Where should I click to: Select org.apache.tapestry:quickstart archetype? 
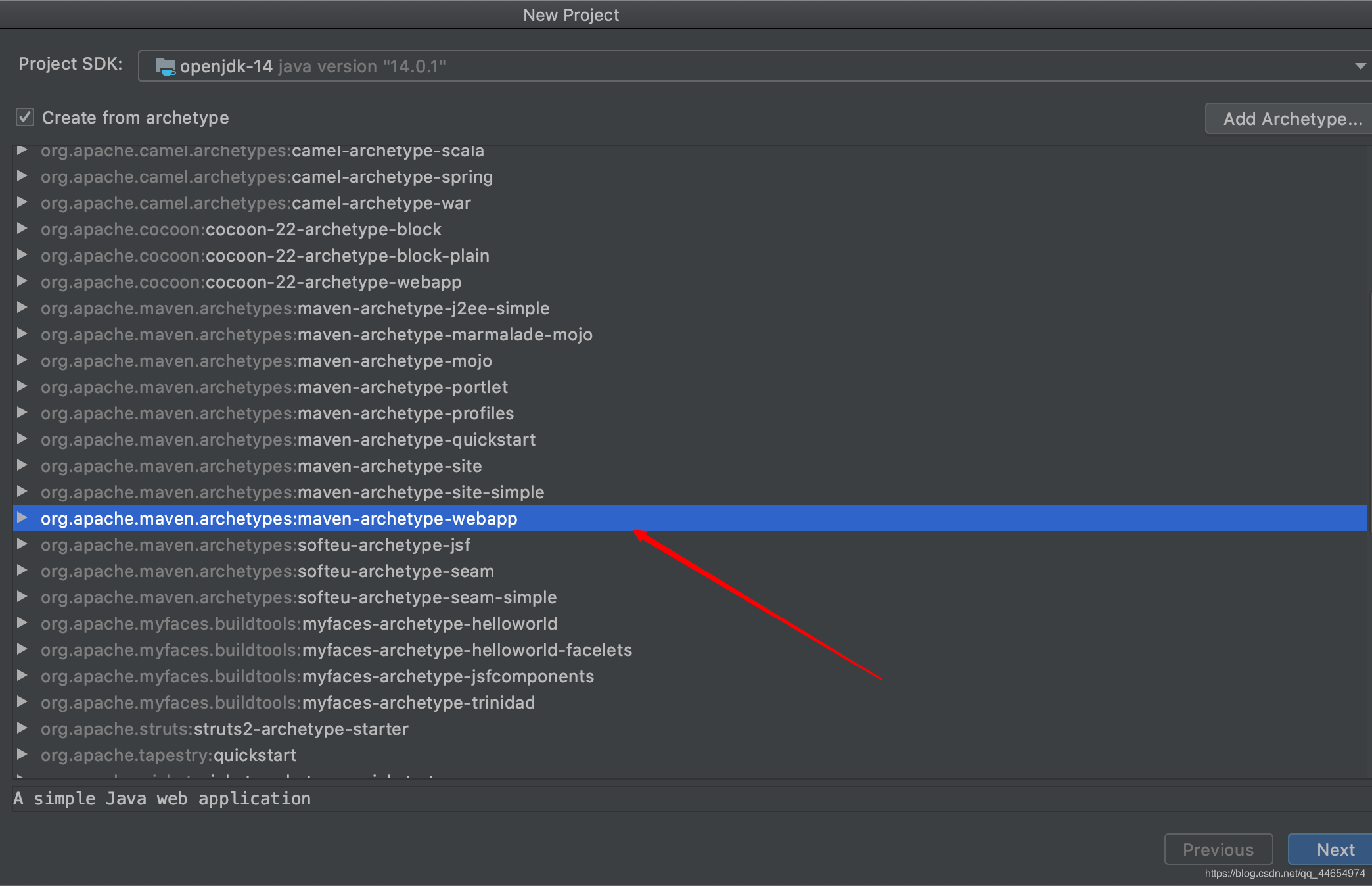click(168, 755)
